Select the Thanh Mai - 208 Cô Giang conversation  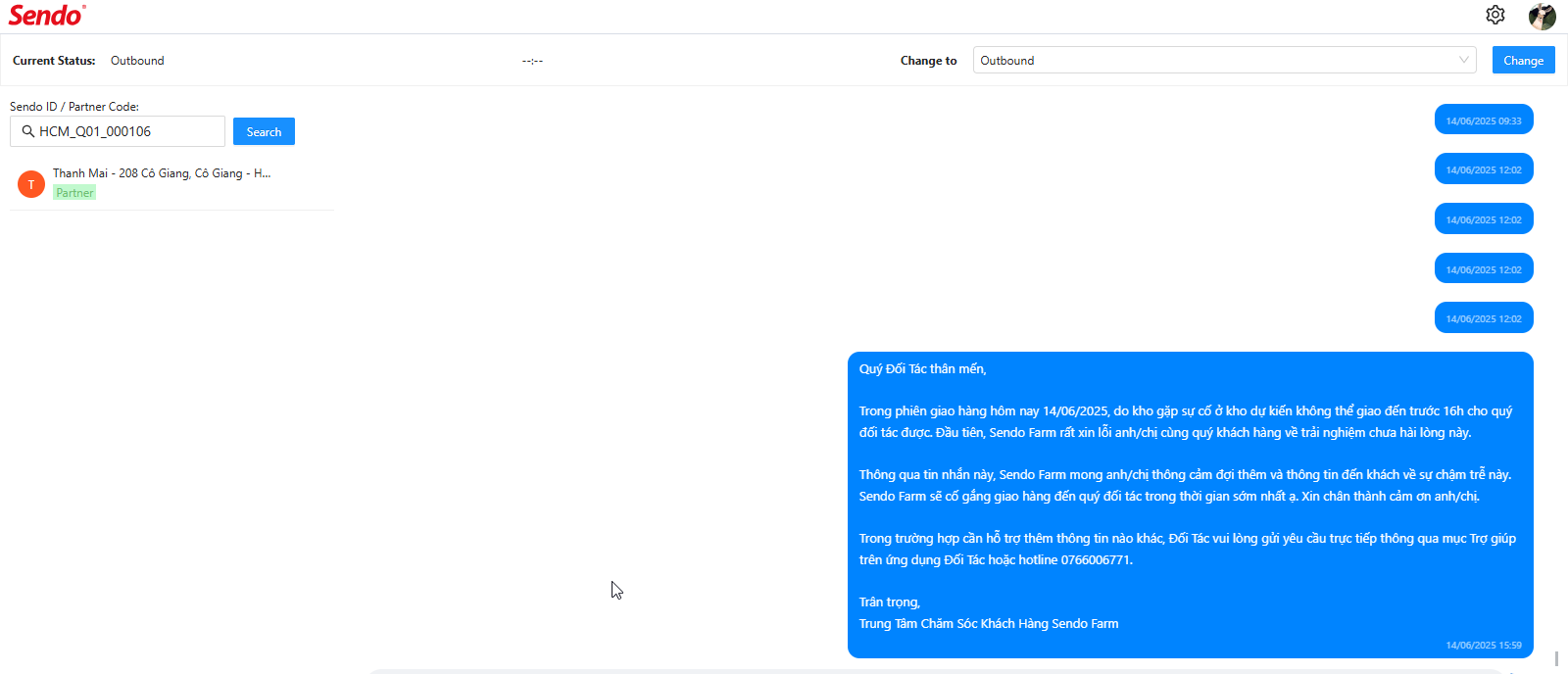coord(171,183)
